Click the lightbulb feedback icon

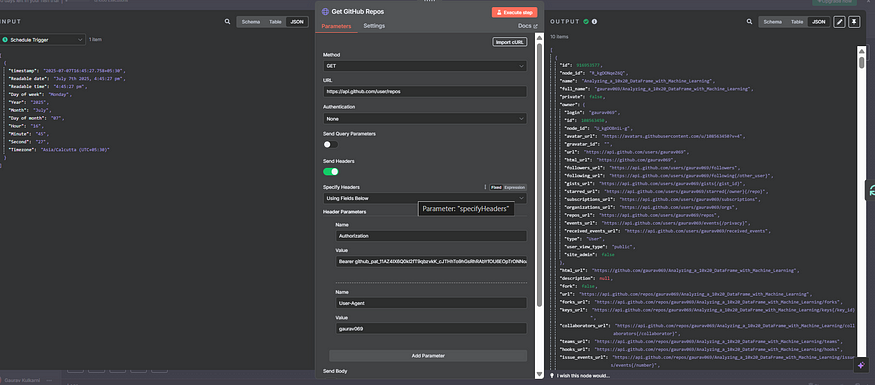click(552, 376)
